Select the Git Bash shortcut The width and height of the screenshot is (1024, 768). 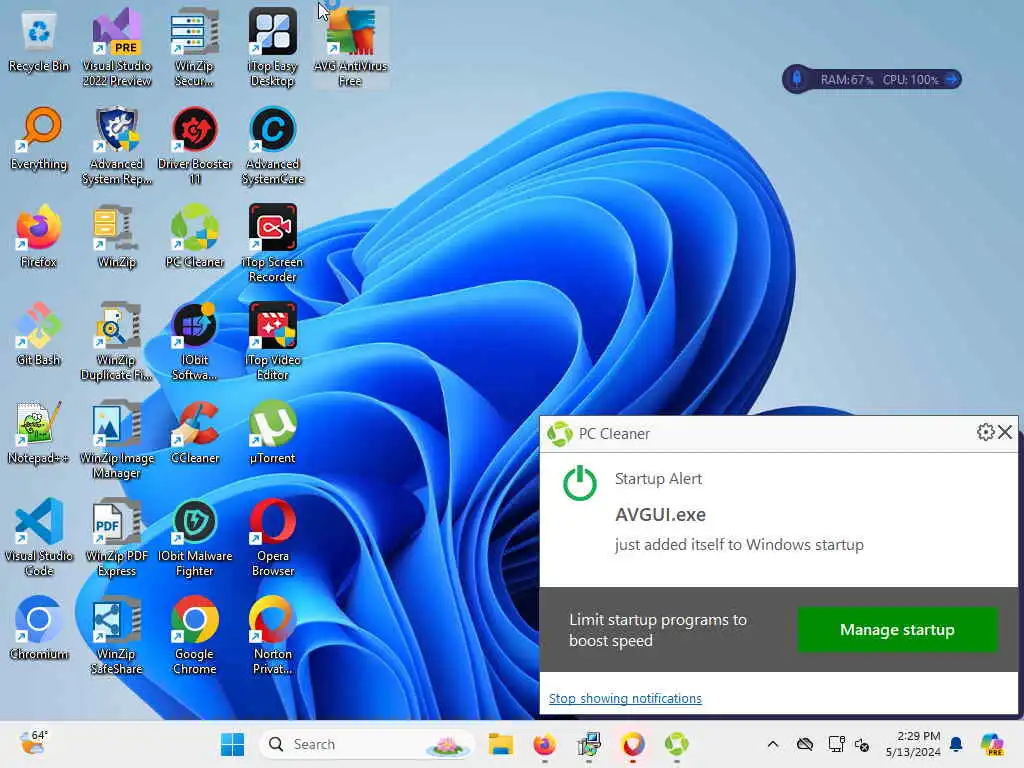pos(39,334)
